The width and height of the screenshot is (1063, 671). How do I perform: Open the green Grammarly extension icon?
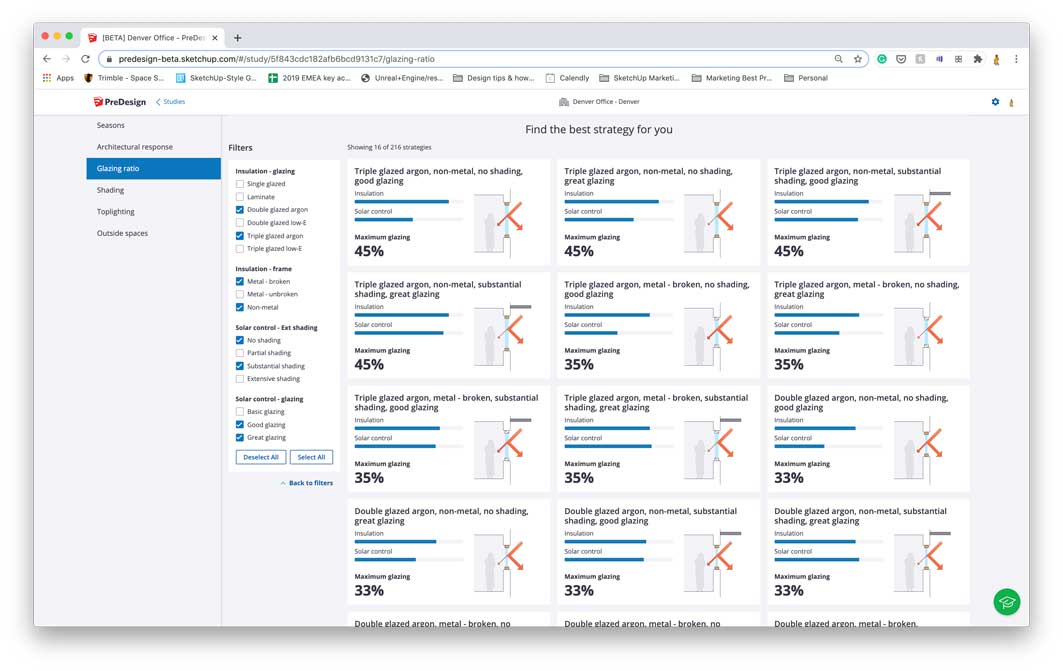pyautogui.click(x=882, y=59)
